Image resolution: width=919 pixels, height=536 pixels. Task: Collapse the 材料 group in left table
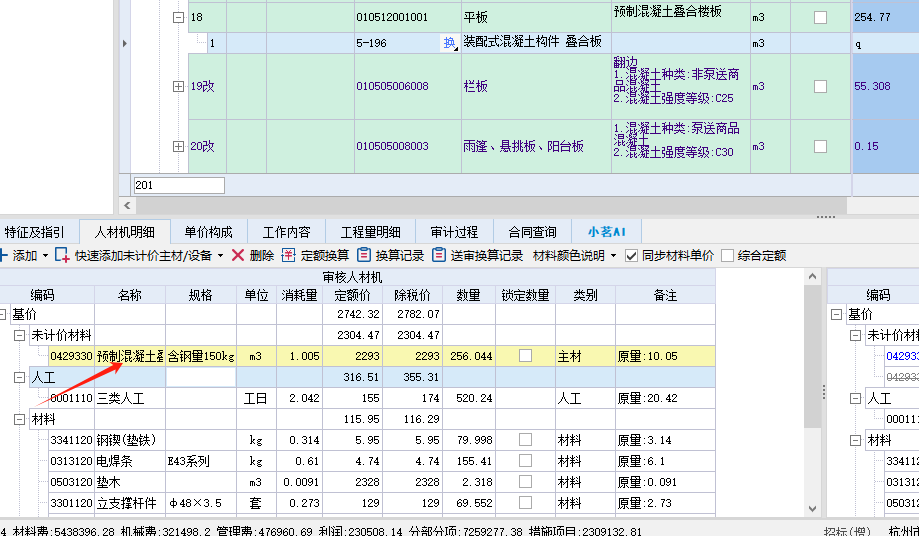point(19,419)
